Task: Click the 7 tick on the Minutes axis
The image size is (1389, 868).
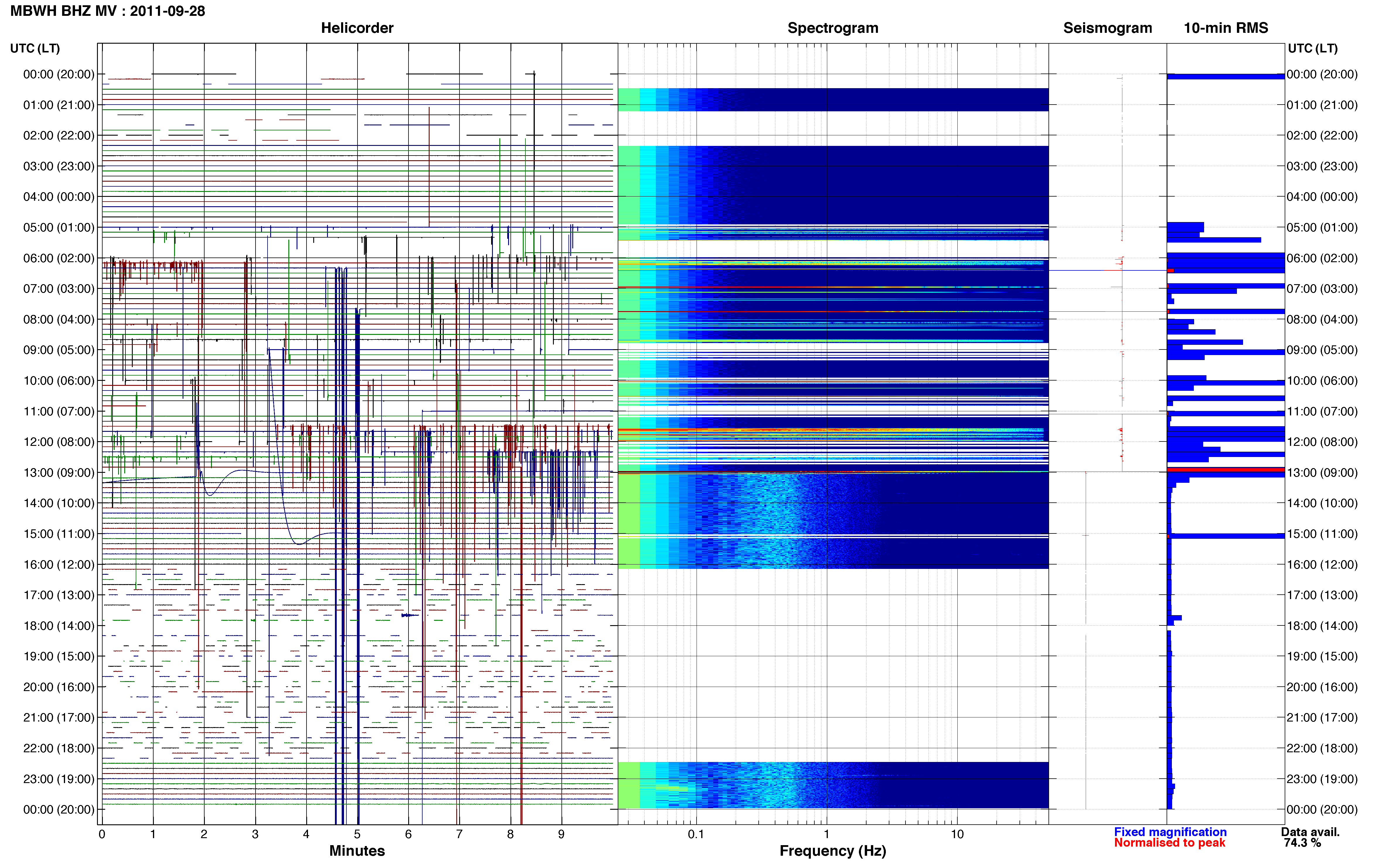Action: 459,834
